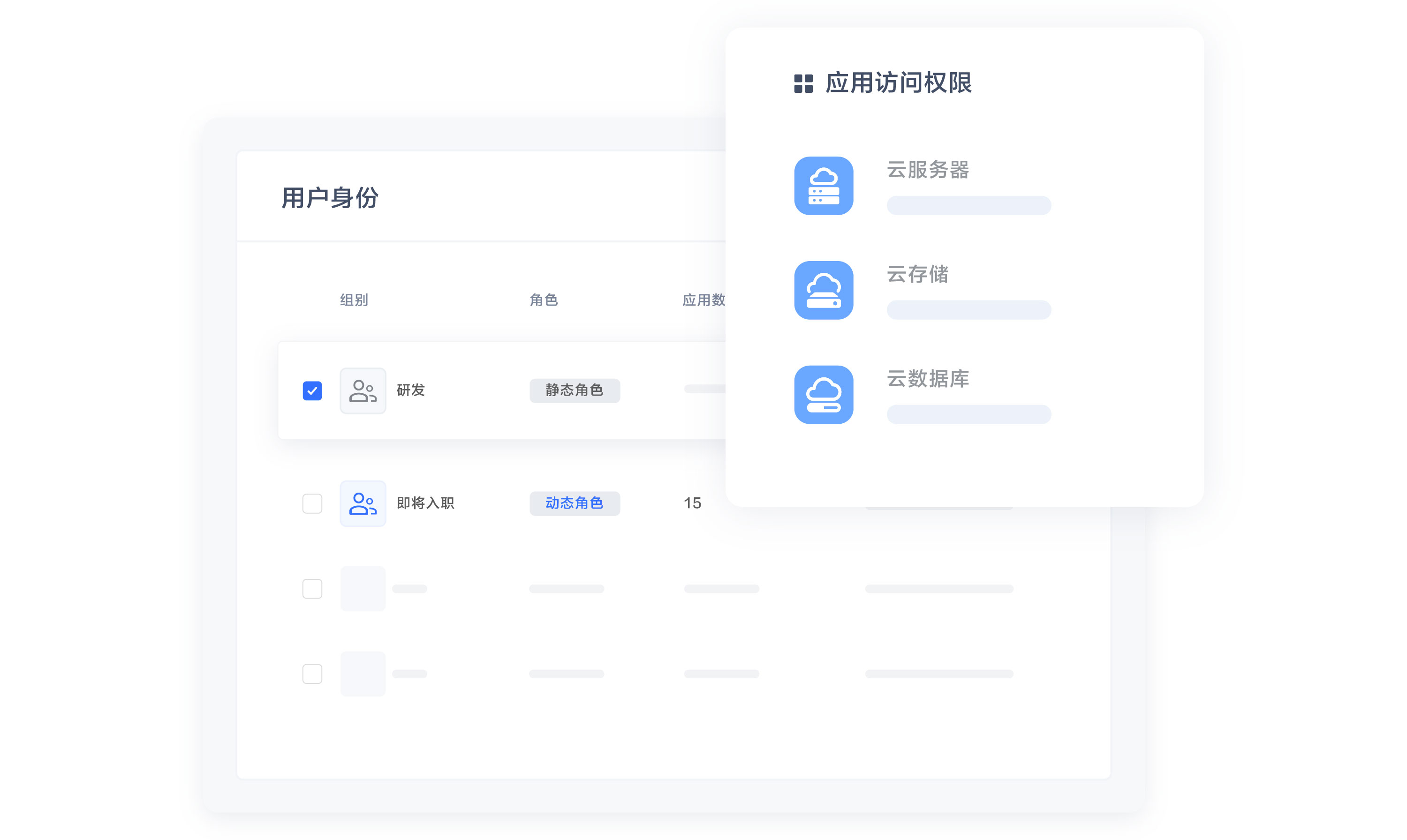Click the grid icon beside 应用访问权限
This screenshot has height=840, width=1407.
coord(803,83)
